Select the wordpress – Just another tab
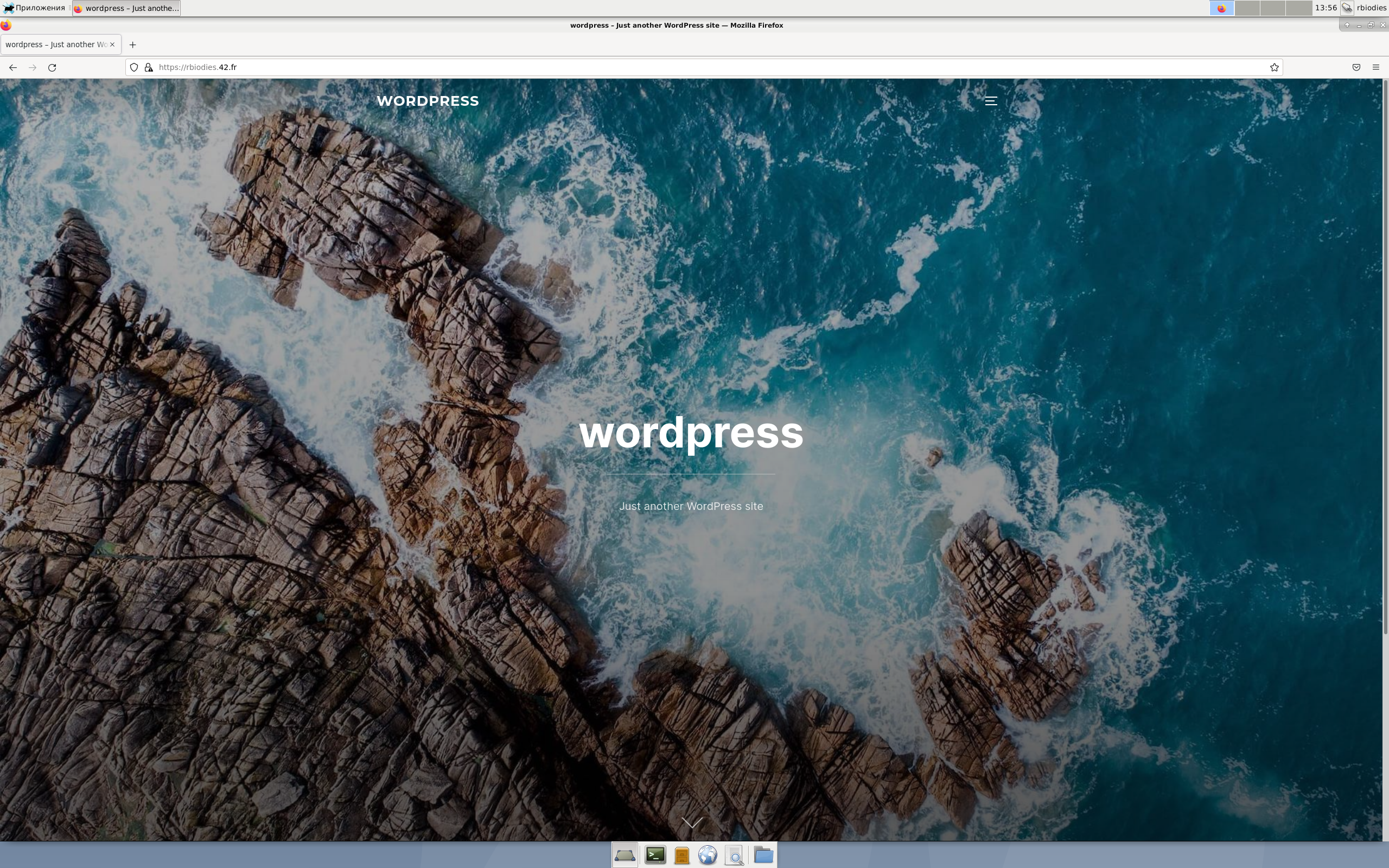1389x868 pixels. coord(56,44)
